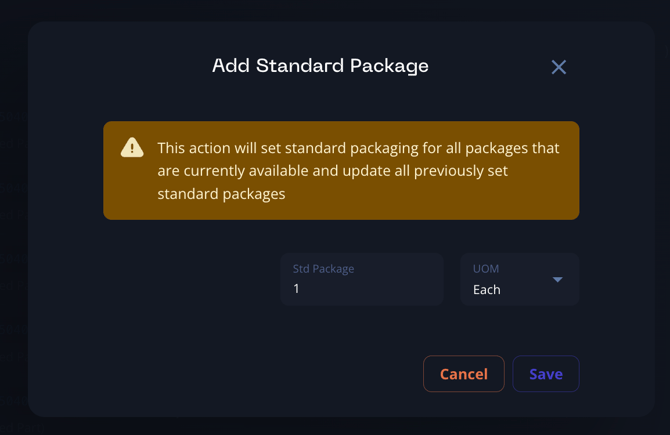Select the 'Each' UOM value

[487, 290]
